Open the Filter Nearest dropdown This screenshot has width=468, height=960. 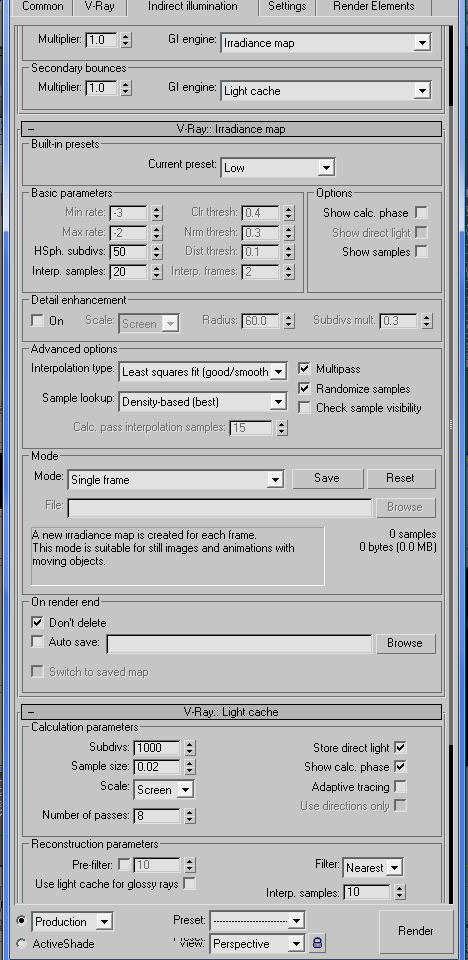click(x=372, y=868)
